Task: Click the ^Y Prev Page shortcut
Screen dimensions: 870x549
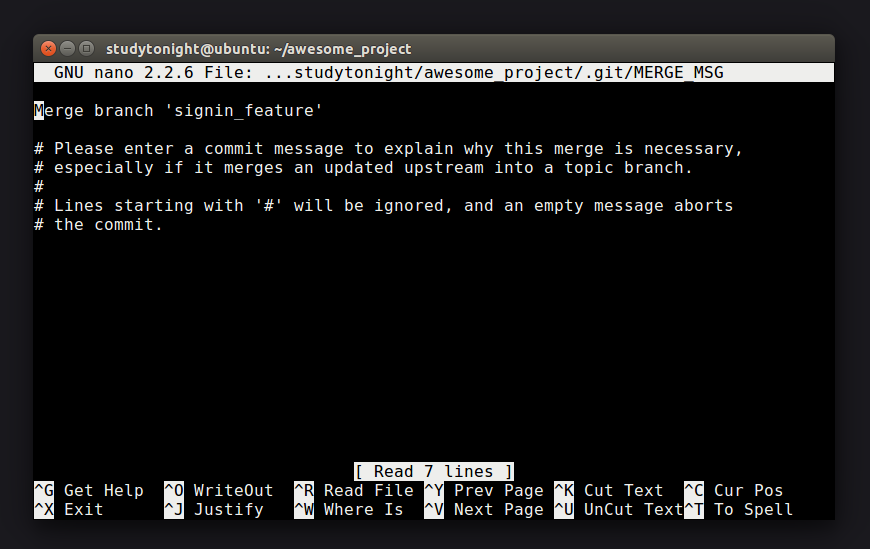Action: 484,491
